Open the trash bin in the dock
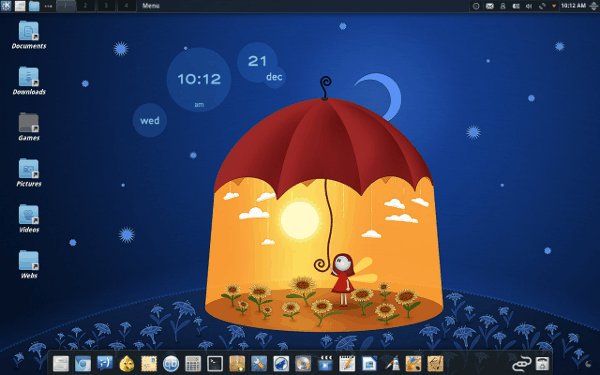 [543, 364]
